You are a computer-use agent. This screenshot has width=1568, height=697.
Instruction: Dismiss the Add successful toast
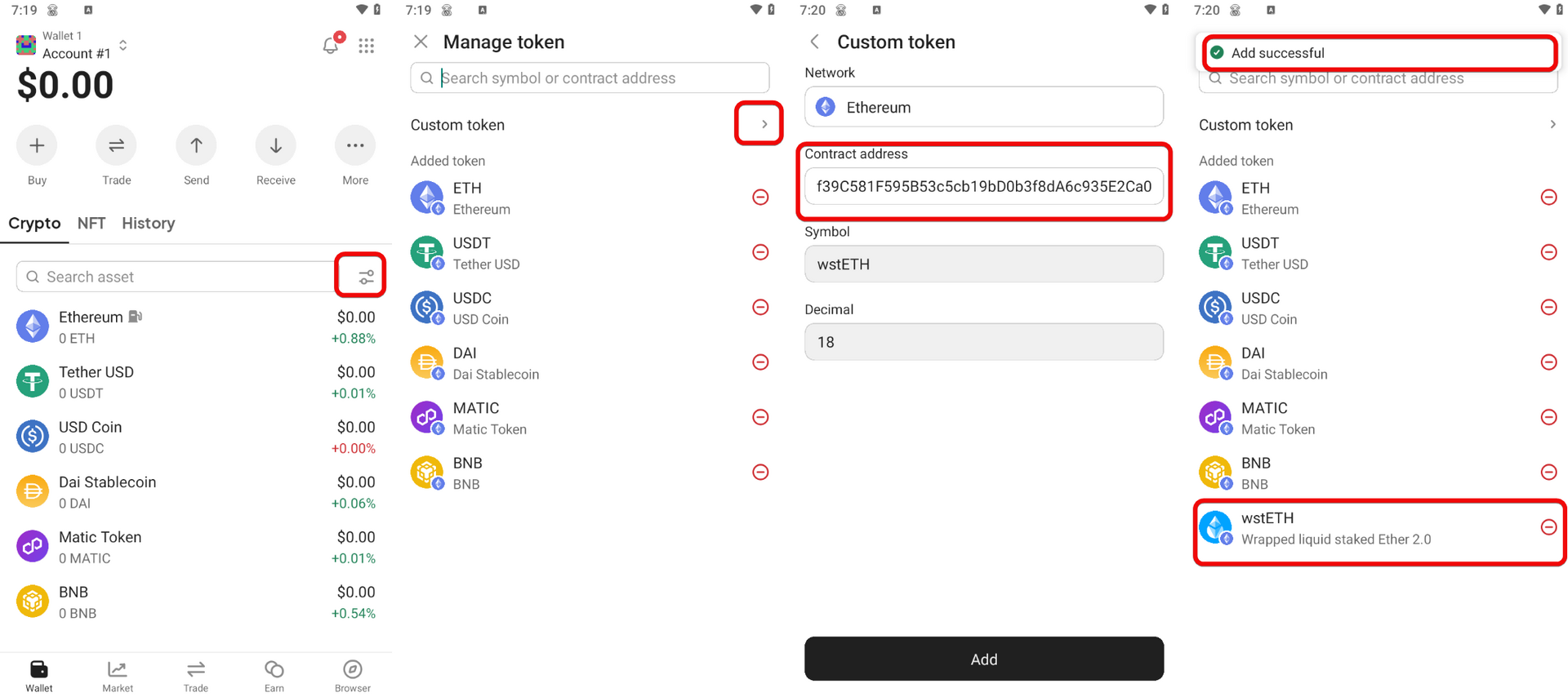pyautogui.click(x=1379, y=53)
